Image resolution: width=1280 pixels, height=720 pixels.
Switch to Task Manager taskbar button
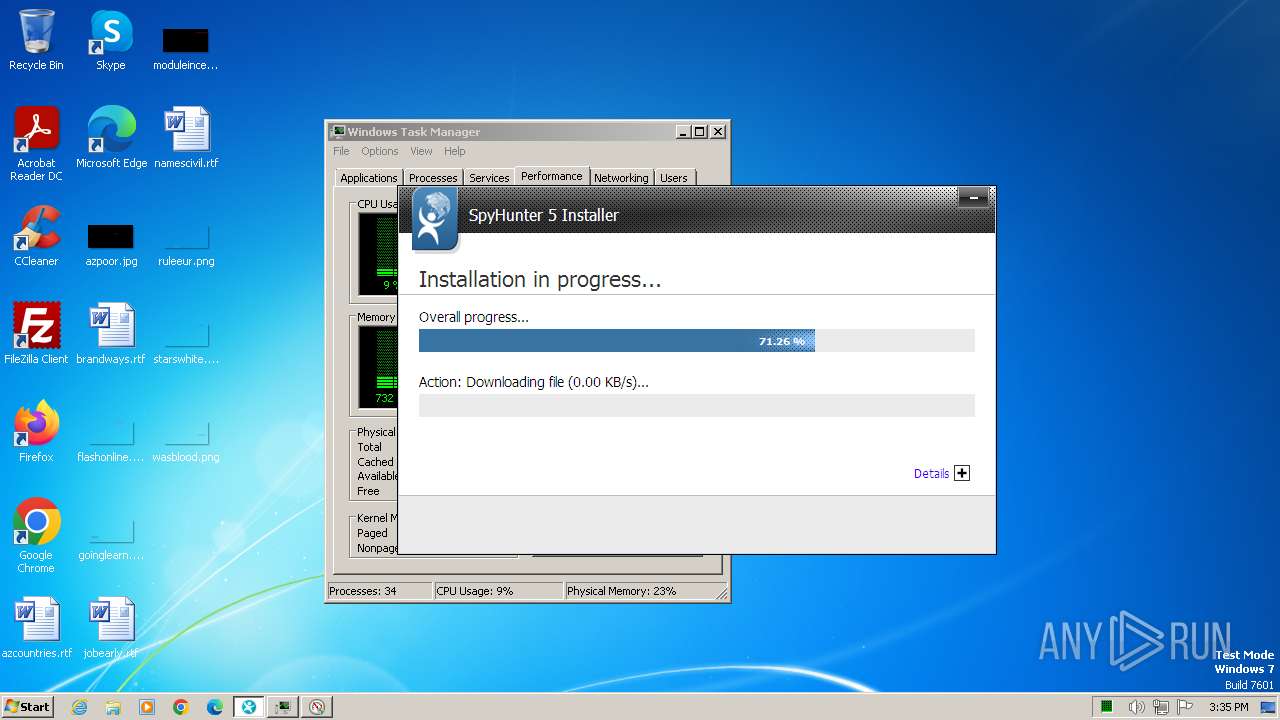pos(283,707)
